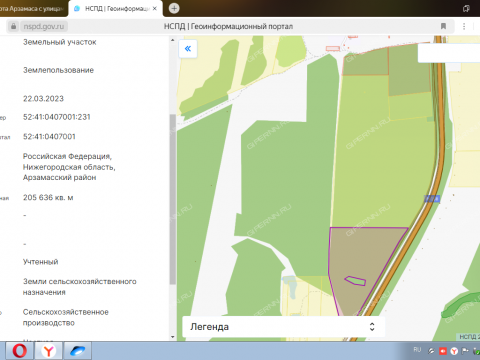Click the RU language indicator

coord(417,350)
